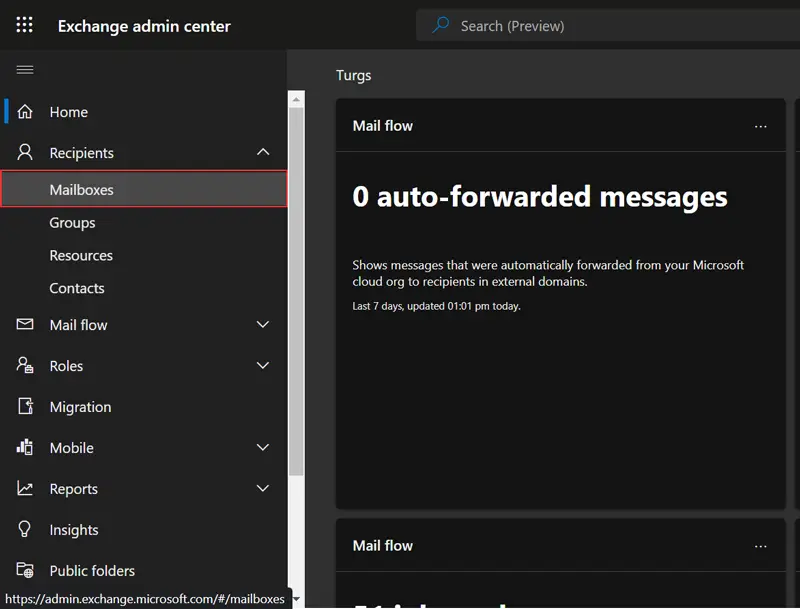Click the Recipients person icon

[25, 153]
